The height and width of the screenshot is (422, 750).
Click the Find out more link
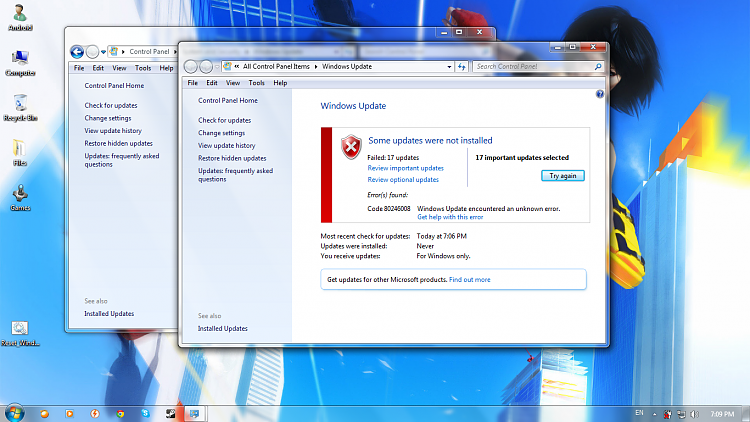[x=470, y=279]
